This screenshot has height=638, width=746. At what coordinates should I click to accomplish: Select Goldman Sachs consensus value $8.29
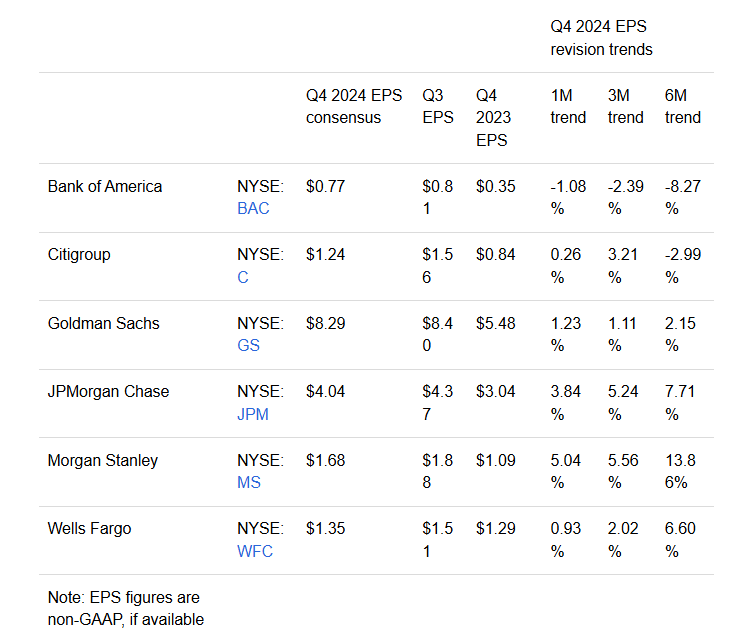tap(326, 323)
